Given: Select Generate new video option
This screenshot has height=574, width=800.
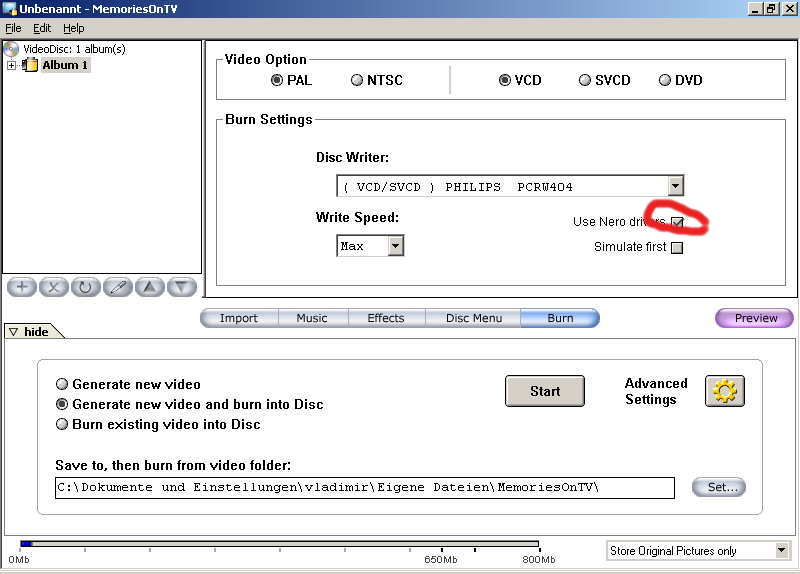Looking at the screenshot, I should [128, 384].
